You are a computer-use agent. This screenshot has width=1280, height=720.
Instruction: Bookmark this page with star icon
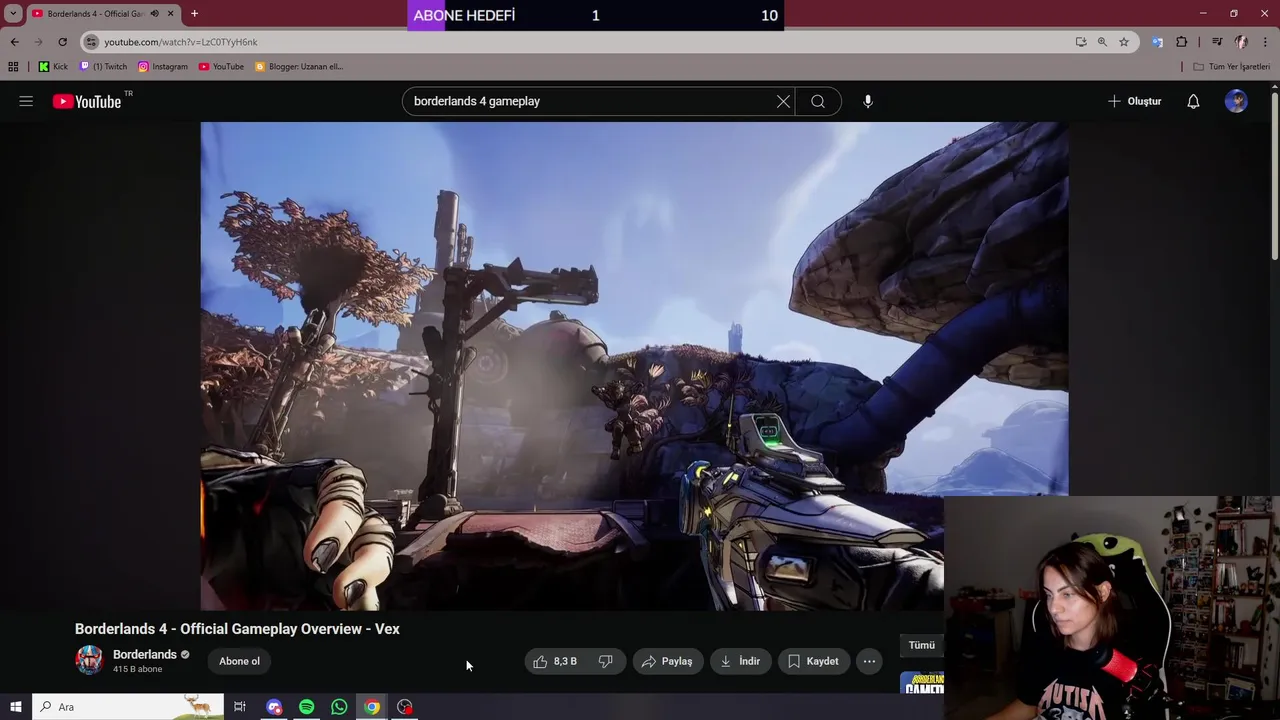1124,42
